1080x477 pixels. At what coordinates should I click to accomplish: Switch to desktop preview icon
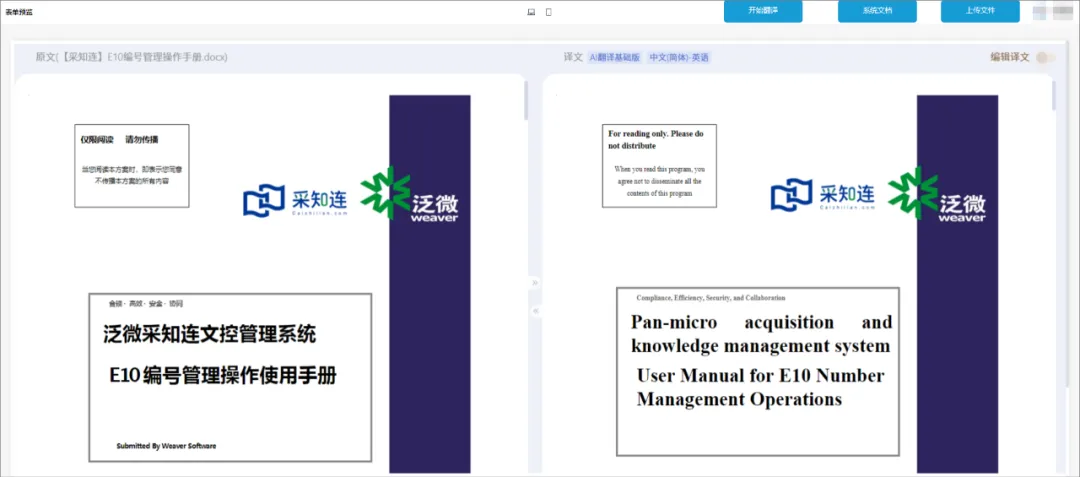[531, 12]
